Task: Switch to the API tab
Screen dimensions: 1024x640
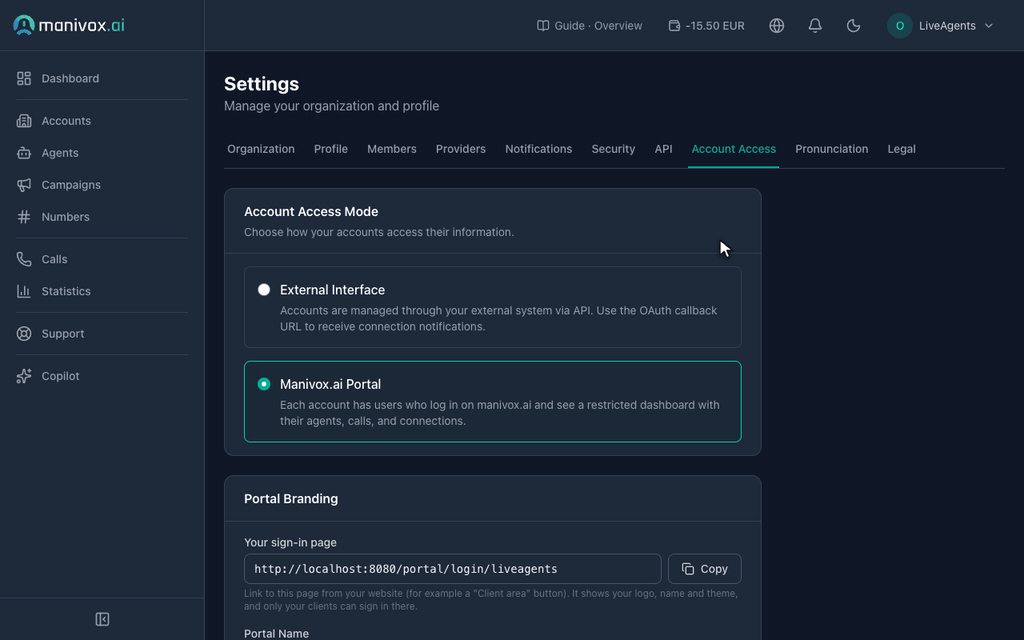Action: pyautogui.click(x=664, y=149)
